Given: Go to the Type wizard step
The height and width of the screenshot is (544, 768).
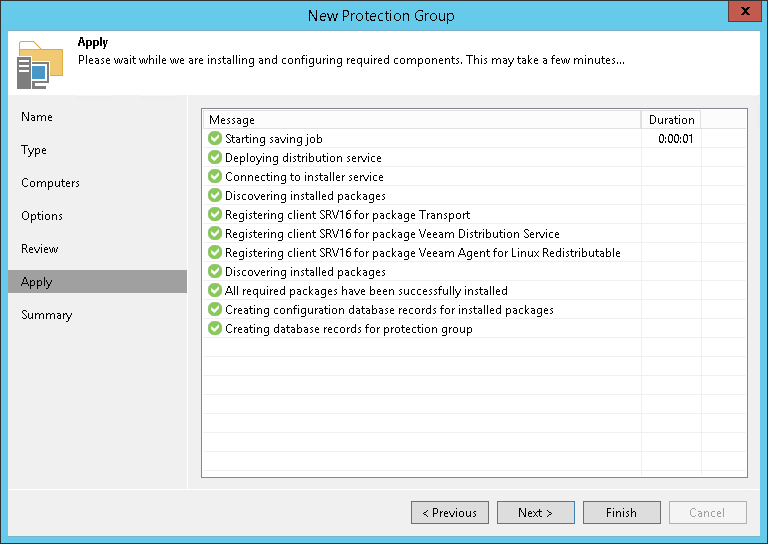Looking at the screenshot, I should click(x=34, y=150).
